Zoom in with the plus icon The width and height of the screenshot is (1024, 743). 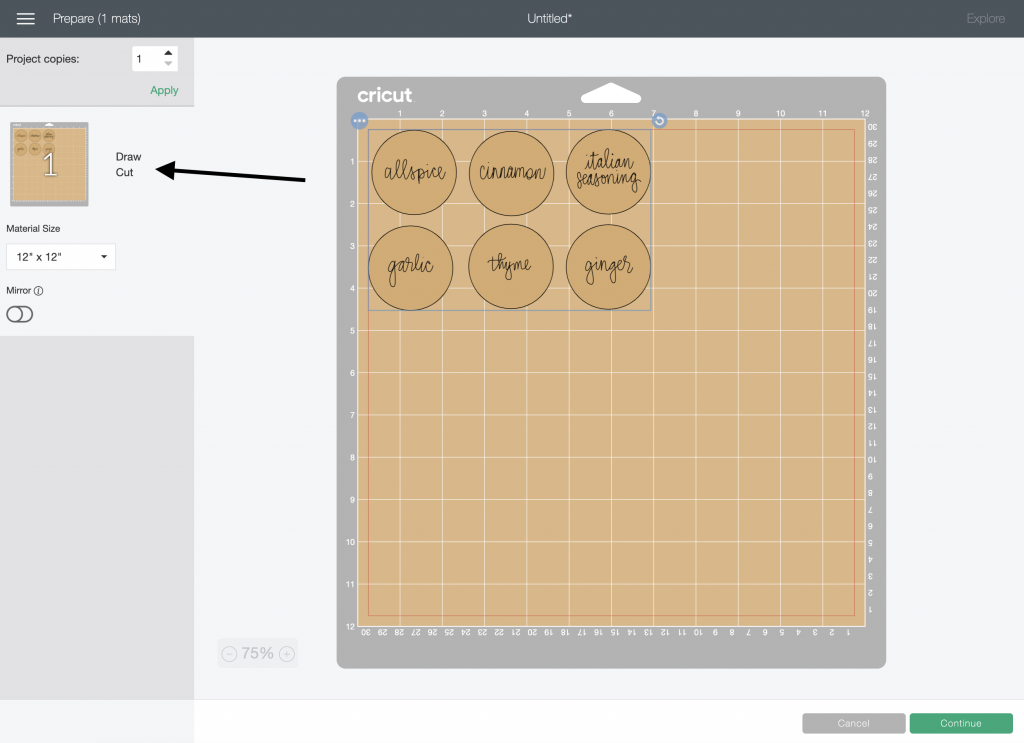287,654
